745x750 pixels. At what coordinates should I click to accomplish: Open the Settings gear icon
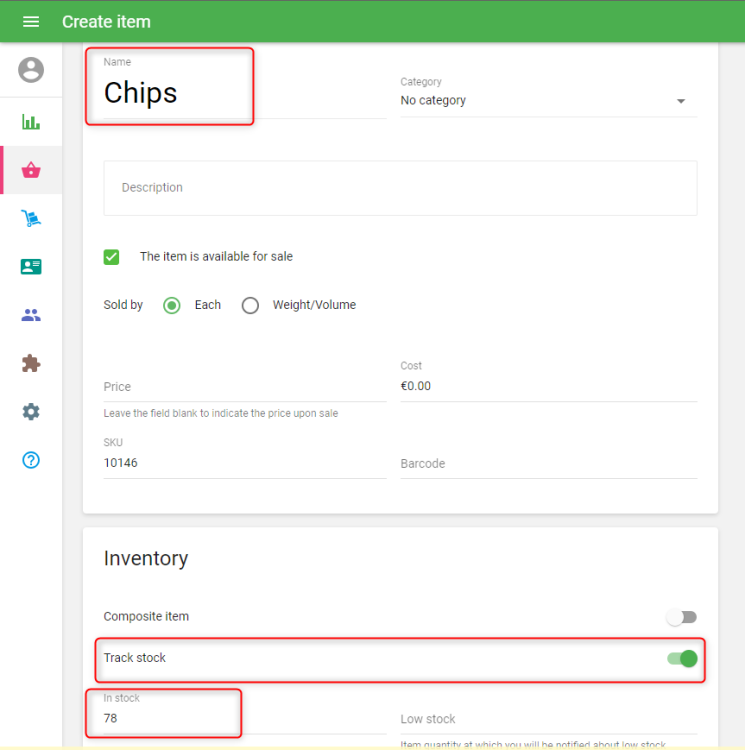[31, 412]
